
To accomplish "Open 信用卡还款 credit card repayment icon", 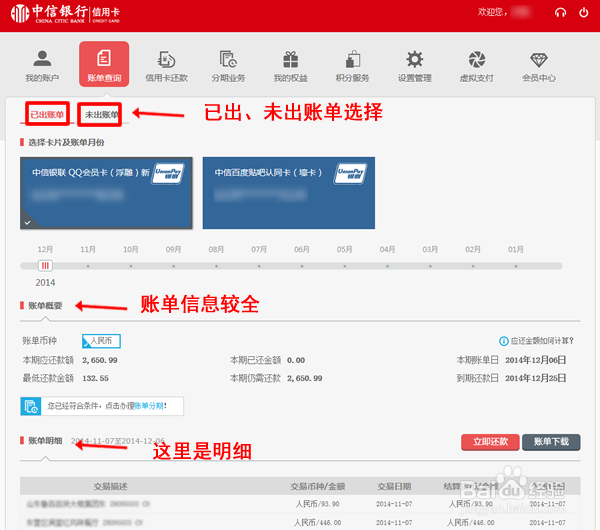I will (166, 65).
